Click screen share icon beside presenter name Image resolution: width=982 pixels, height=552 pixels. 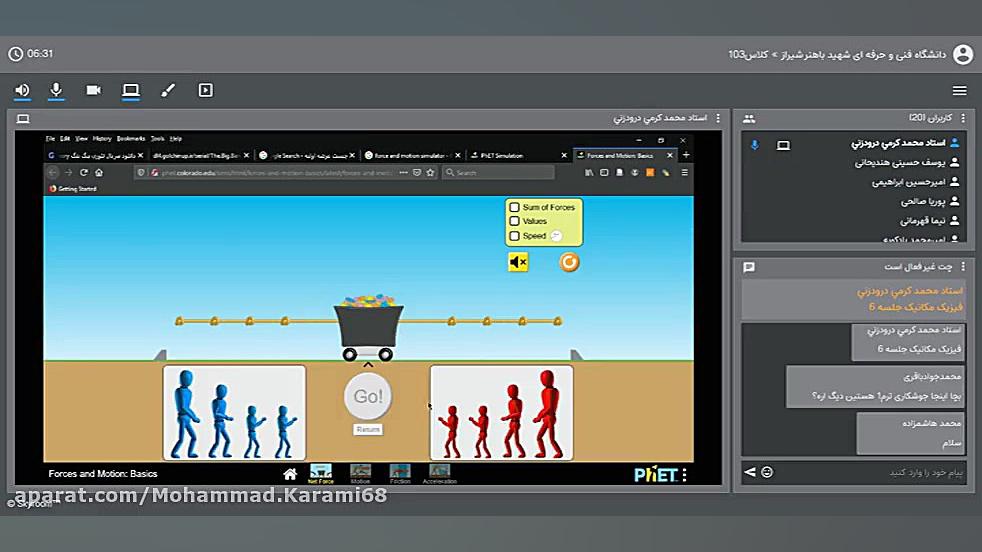point(783,145)
